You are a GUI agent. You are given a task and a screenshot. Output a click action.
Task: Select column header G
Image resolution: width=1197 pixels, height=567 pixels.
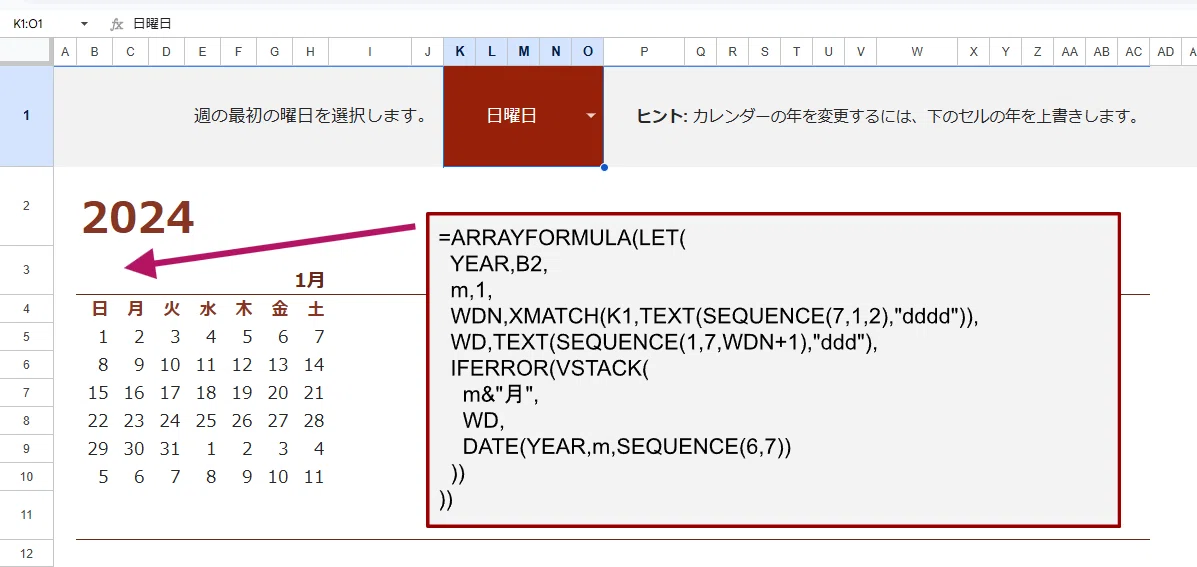point(274,51)
